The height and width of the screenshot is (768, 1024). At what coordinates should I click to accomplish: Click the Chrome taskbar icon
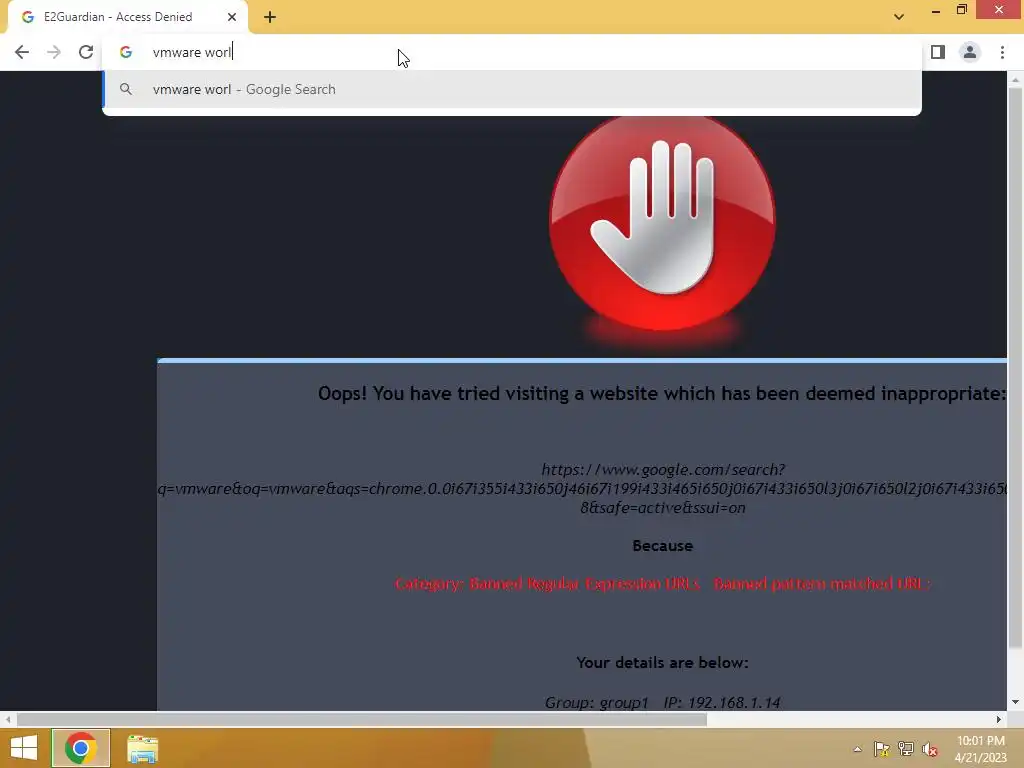(x=81, y=748)
